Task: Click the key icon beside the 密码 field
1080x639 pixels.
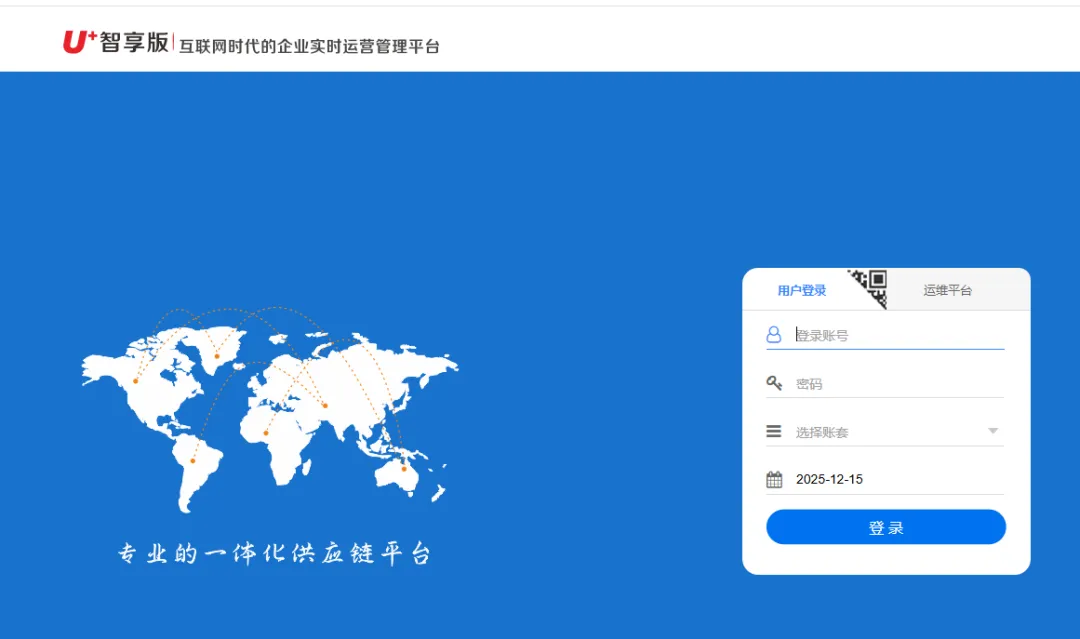Action: [774, 382]
